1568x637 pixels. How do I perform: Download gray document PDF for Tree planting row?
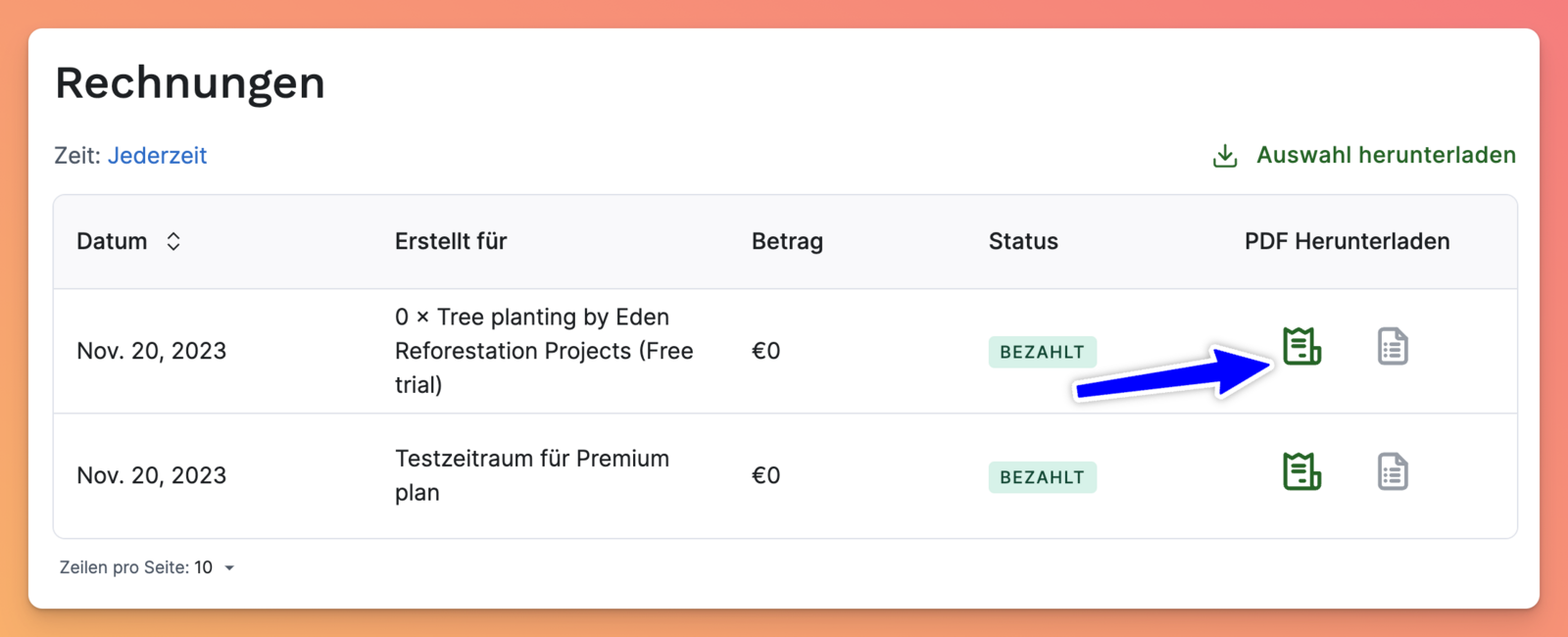pyautogui.click(x=1393, y=347)
